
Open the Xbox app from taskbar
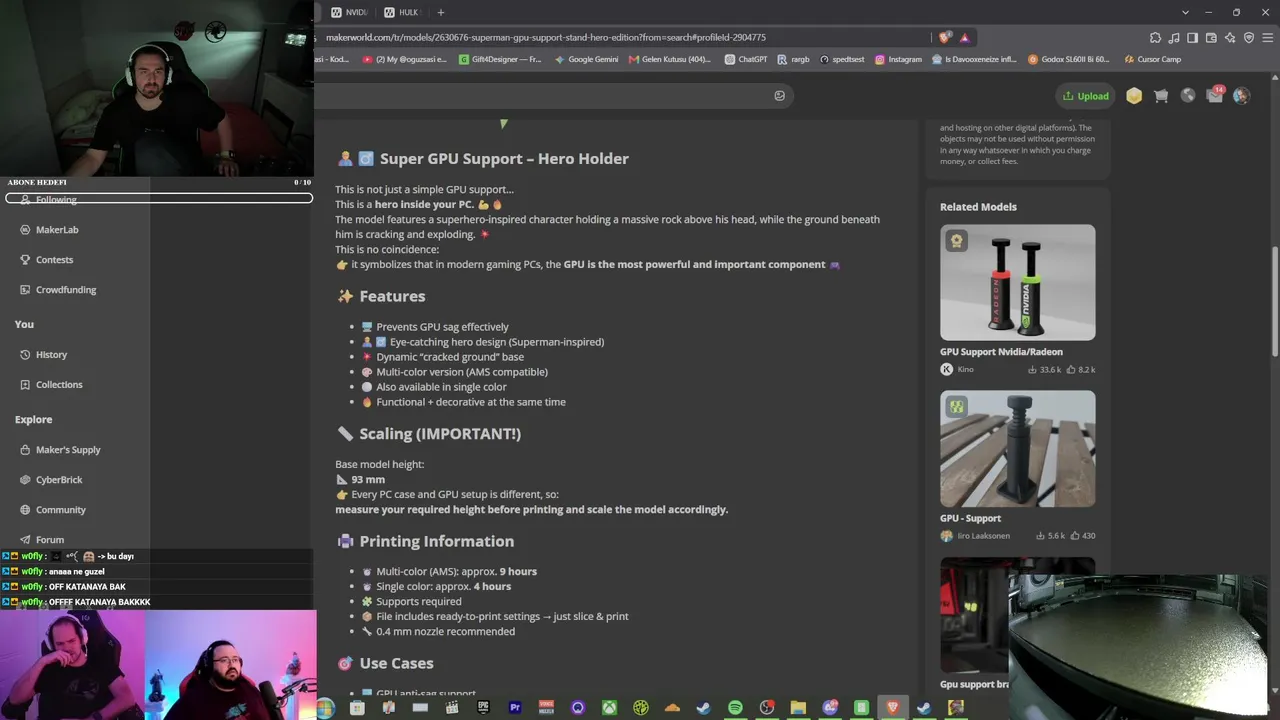tap(609, 708)
